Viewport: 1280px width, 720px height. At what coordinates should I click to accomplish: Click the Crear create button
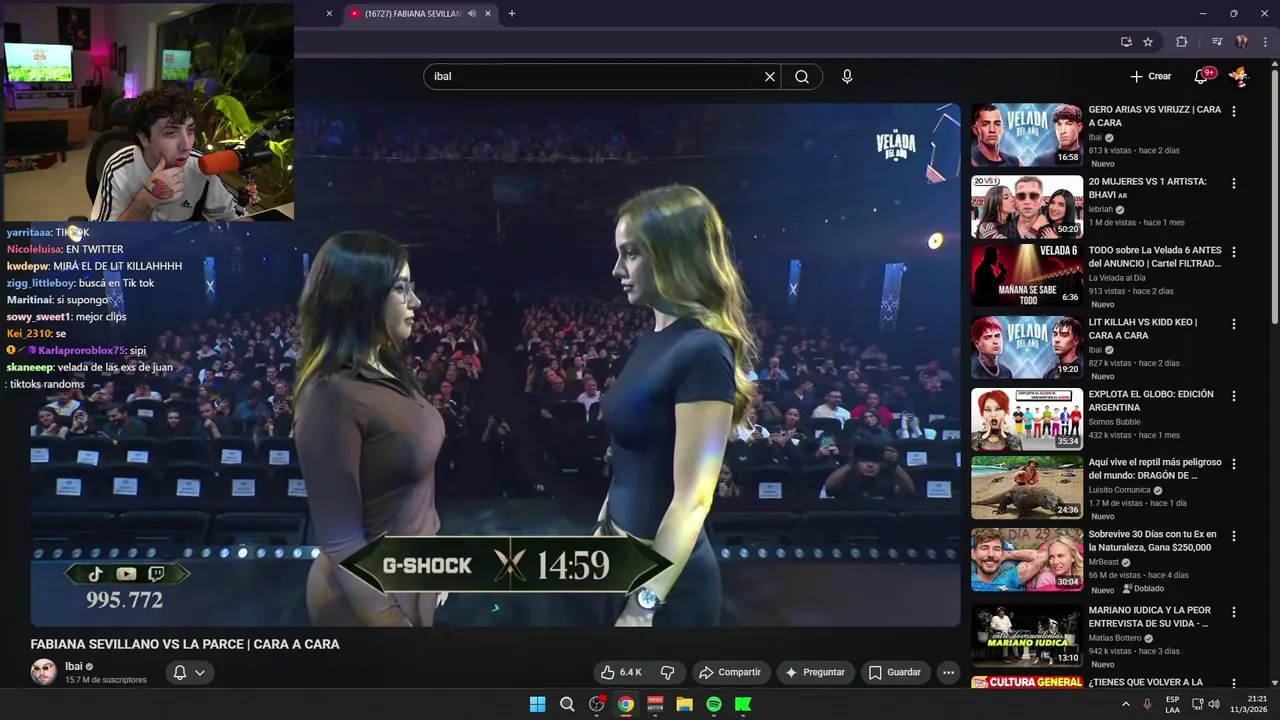pos(1150,76)
